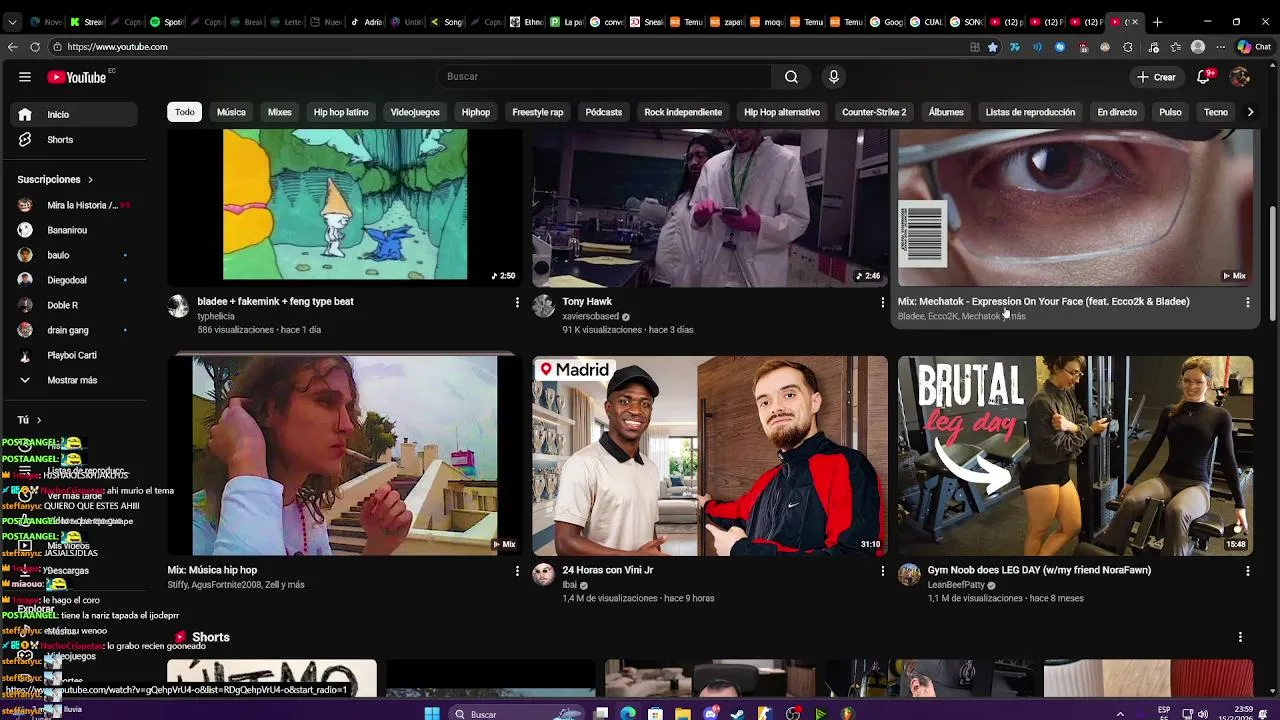Open Ibai channel avatar
1280x720 pixels.
(x=543, y=574)
